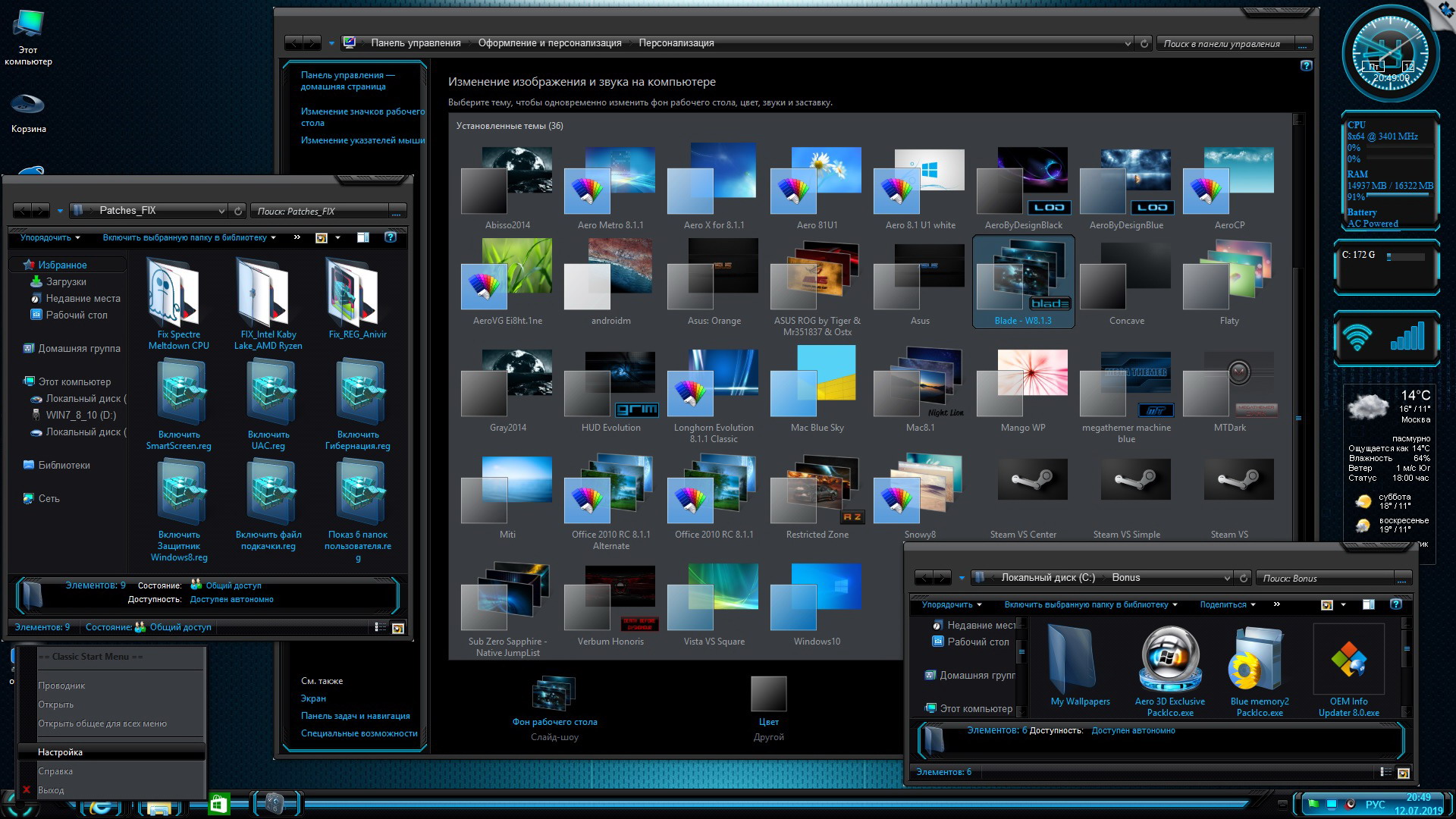Open Фон рабочего стола settings icon

click(554, 694)
